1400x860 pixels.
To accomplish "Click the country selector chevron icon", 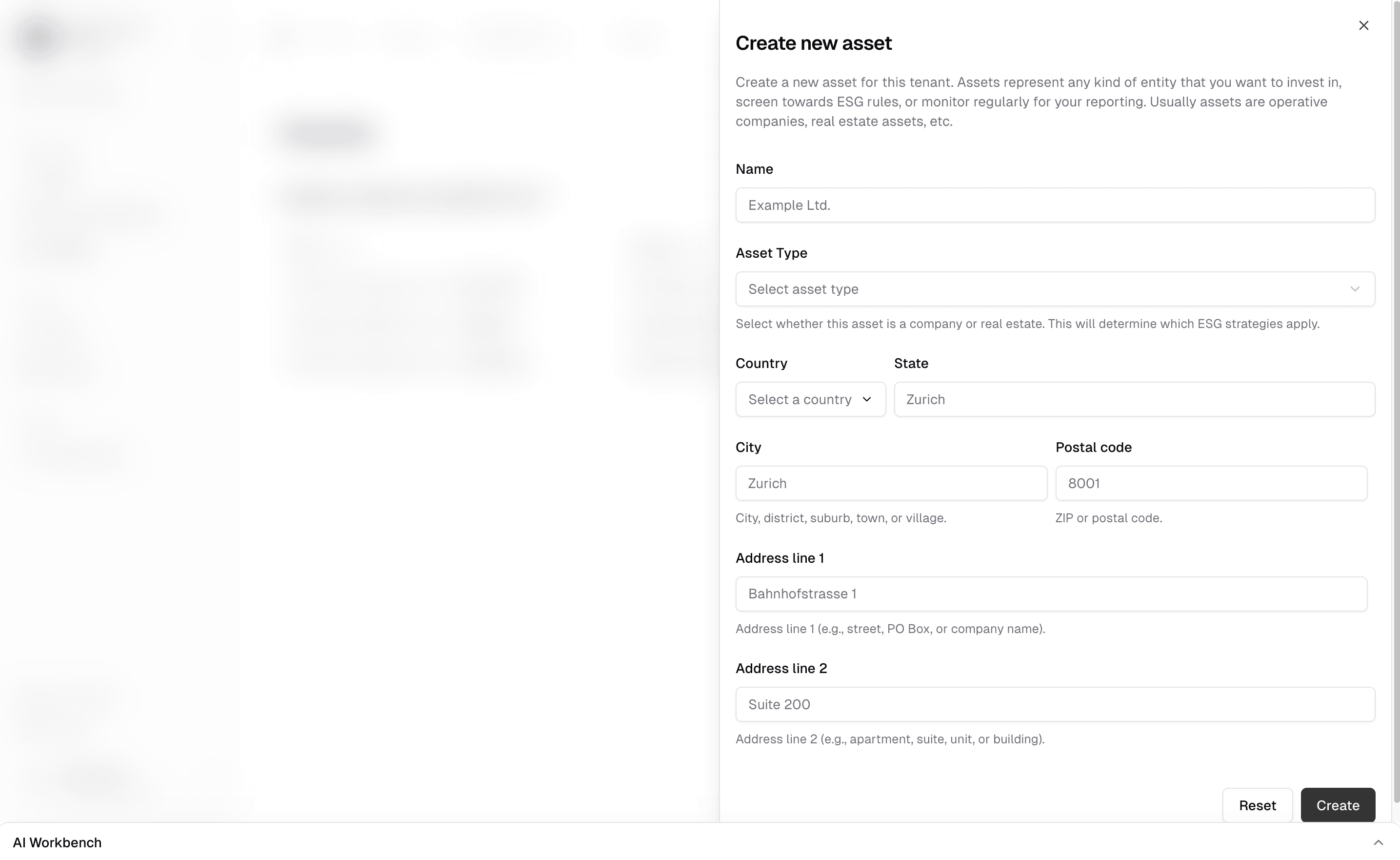I will (866, 399).
